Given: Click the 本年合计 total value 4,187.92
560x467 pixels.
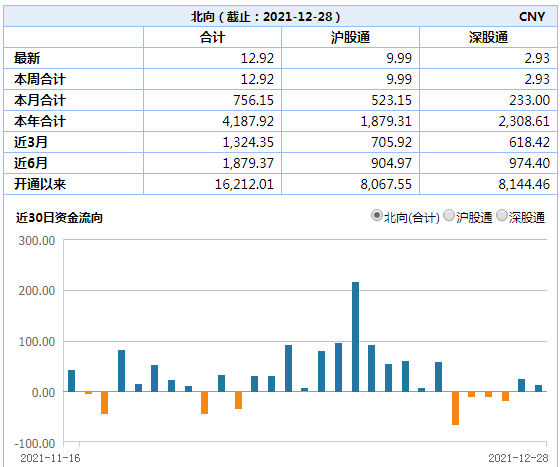Looking at the screenshot, I should point(248,121).
